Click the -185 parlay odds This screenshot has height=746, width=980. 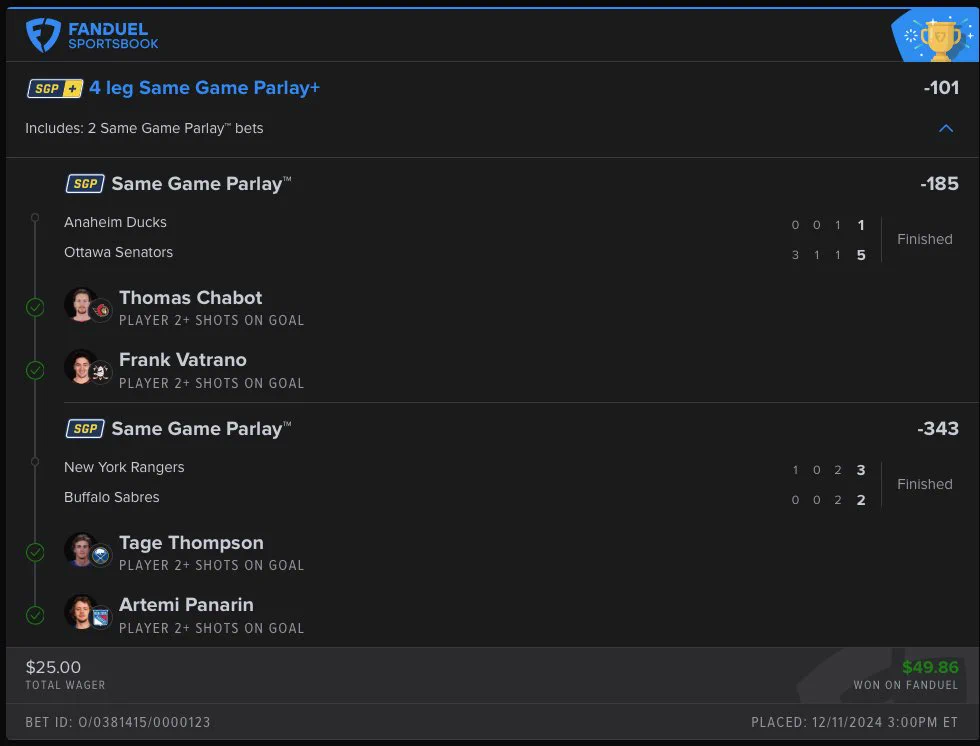[x=939, y=184]
